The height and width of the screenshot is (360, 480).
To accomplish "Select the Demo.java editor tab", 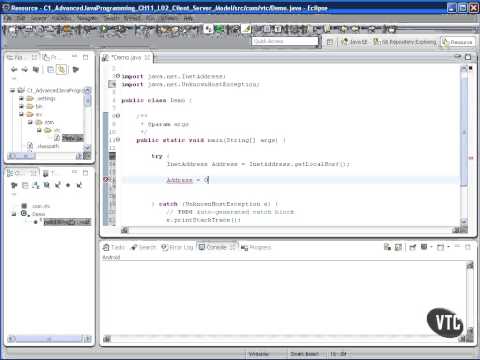I will tap(126, 58).
